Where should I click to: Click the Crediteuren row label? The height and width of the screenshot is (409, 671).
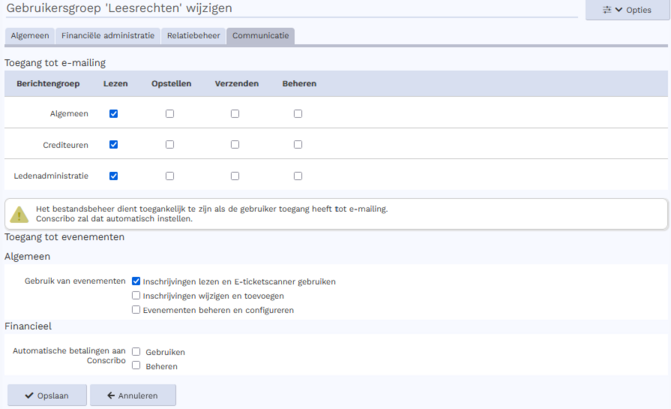point(65,145)
